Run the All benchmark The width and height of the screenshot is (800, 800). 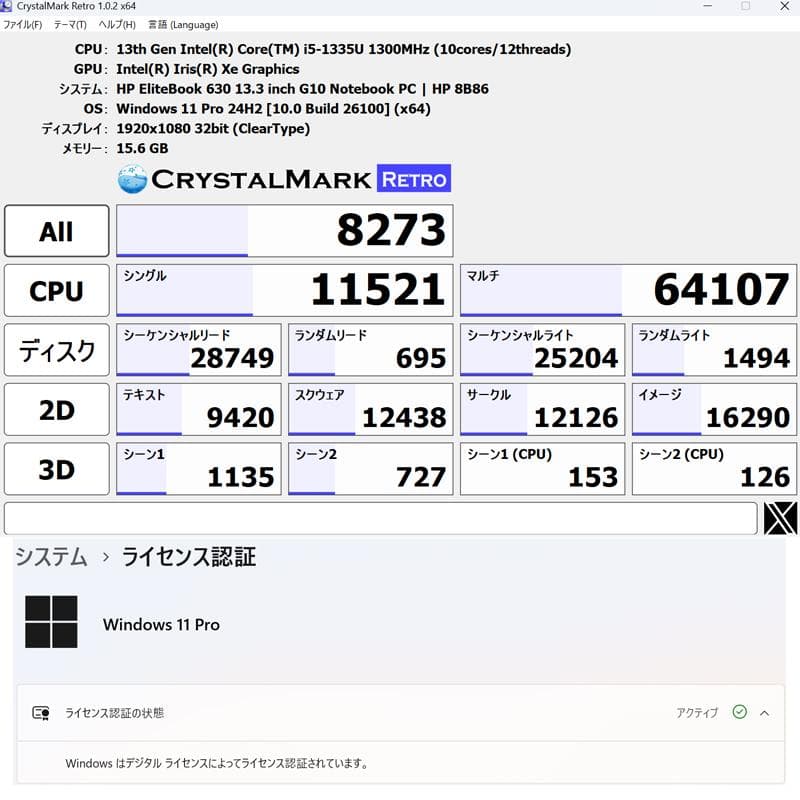pos(56,231)
